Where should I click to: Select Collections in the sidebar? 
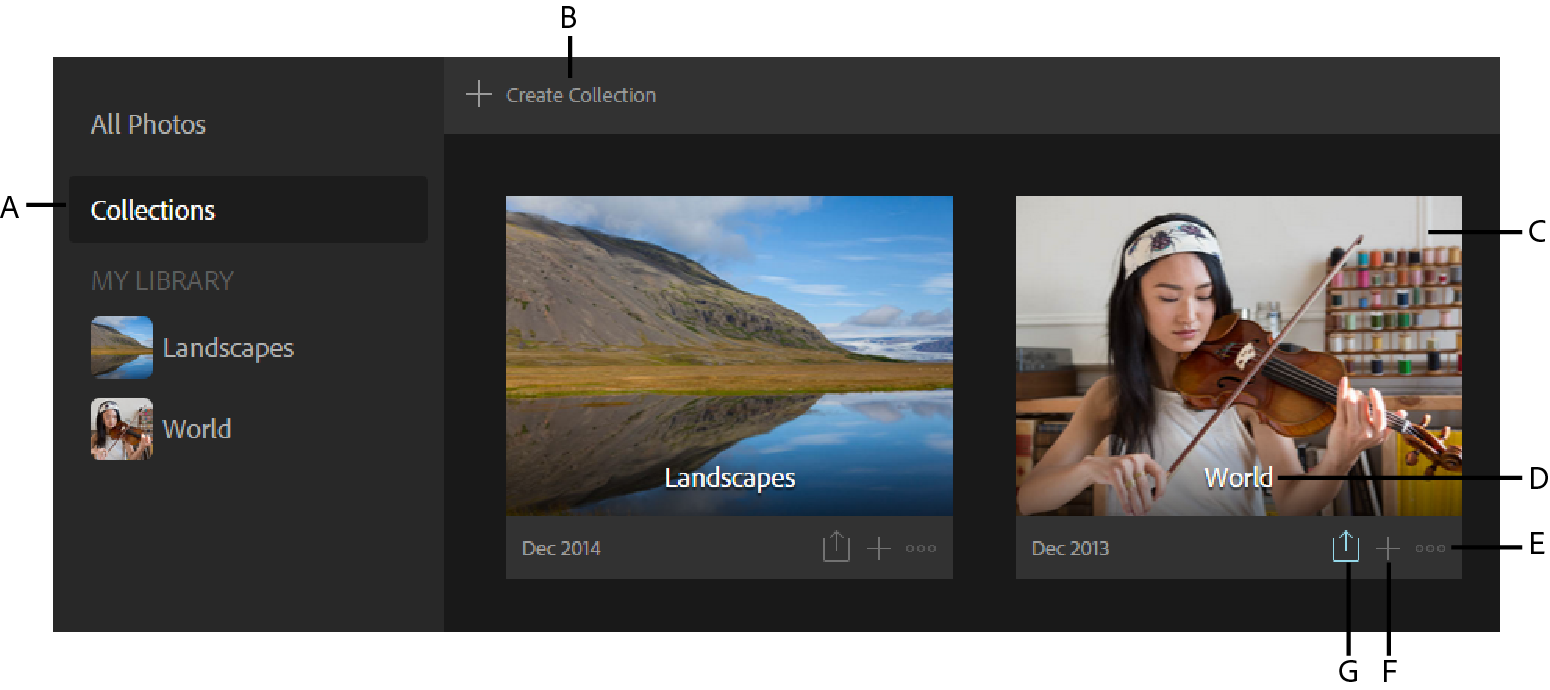pos(248,210)
